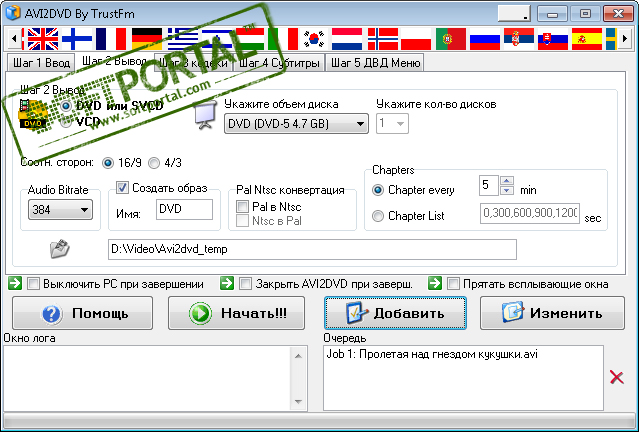Select Job 1 Пролетая над гнездом кукушки.avi
639x432 pixels.
pyautogui.click(x=432, y=354)
